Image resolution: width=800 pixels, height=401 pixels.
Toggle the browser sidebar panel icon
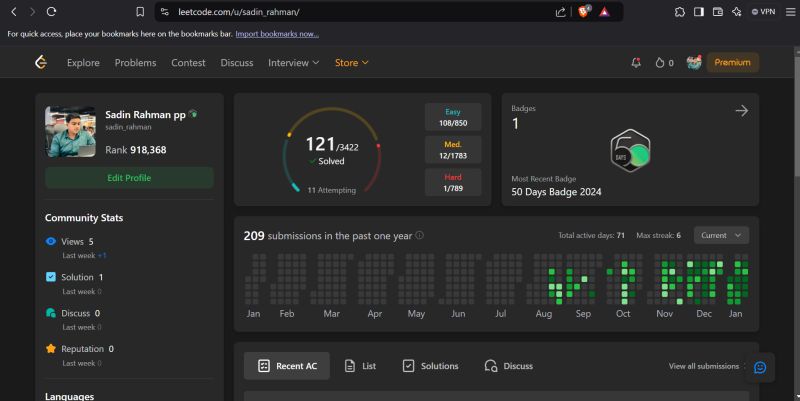[698, 12]
